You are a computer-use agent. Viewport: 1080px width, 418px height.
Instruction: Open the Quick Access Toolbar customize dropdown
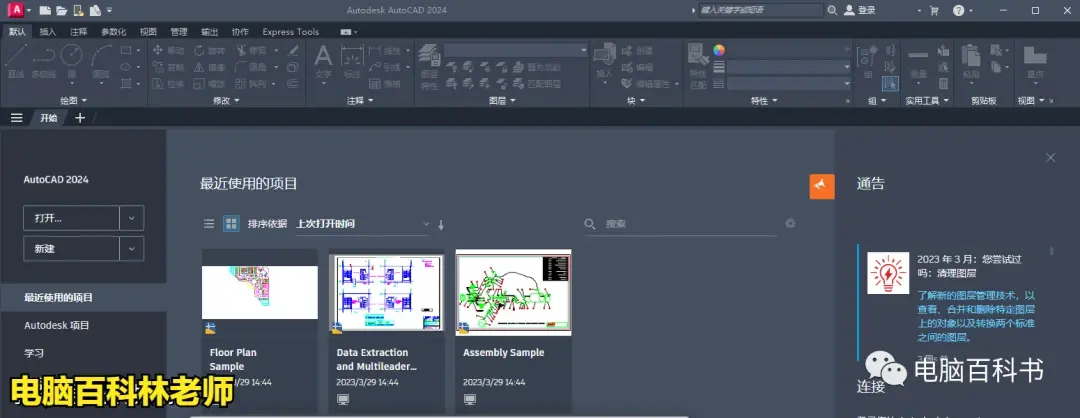[x=110, y=10]
